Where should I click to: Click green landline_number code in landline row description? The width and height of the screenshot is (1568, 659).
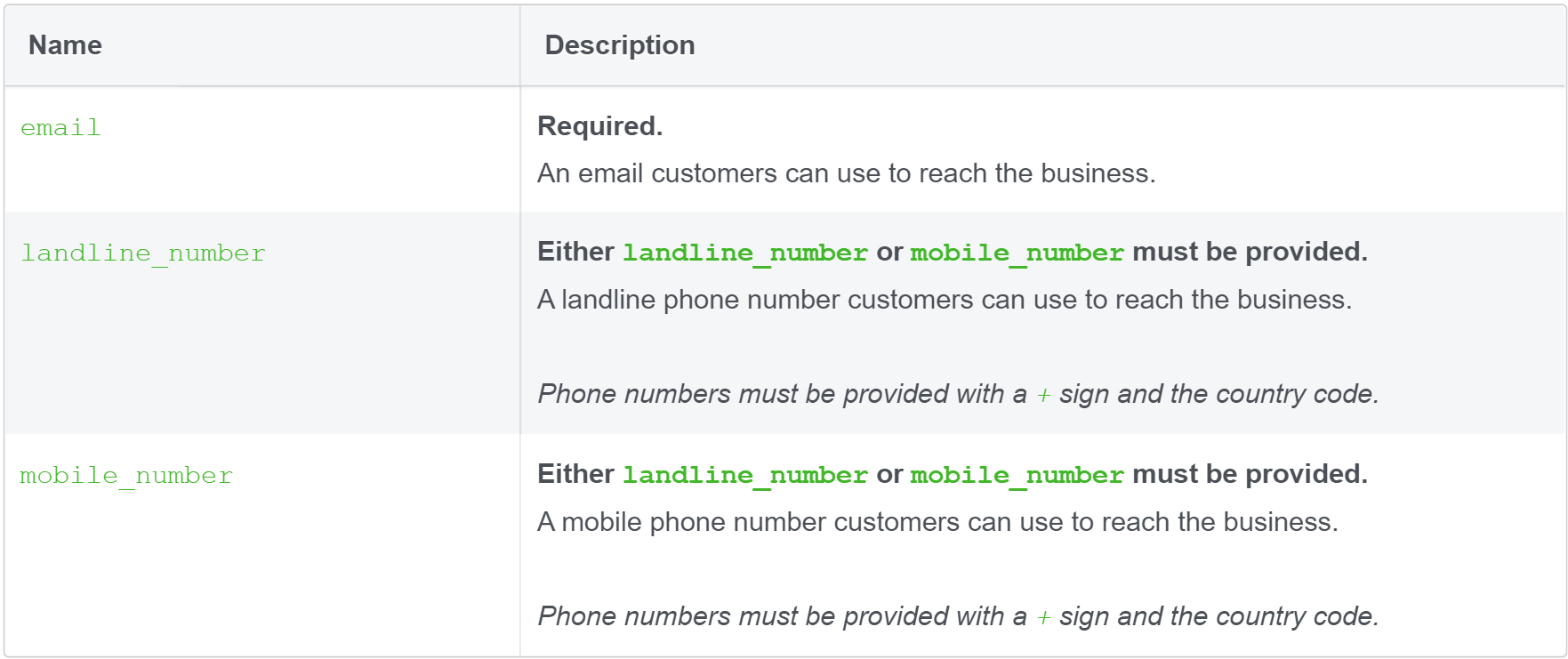tap(745, 253)
